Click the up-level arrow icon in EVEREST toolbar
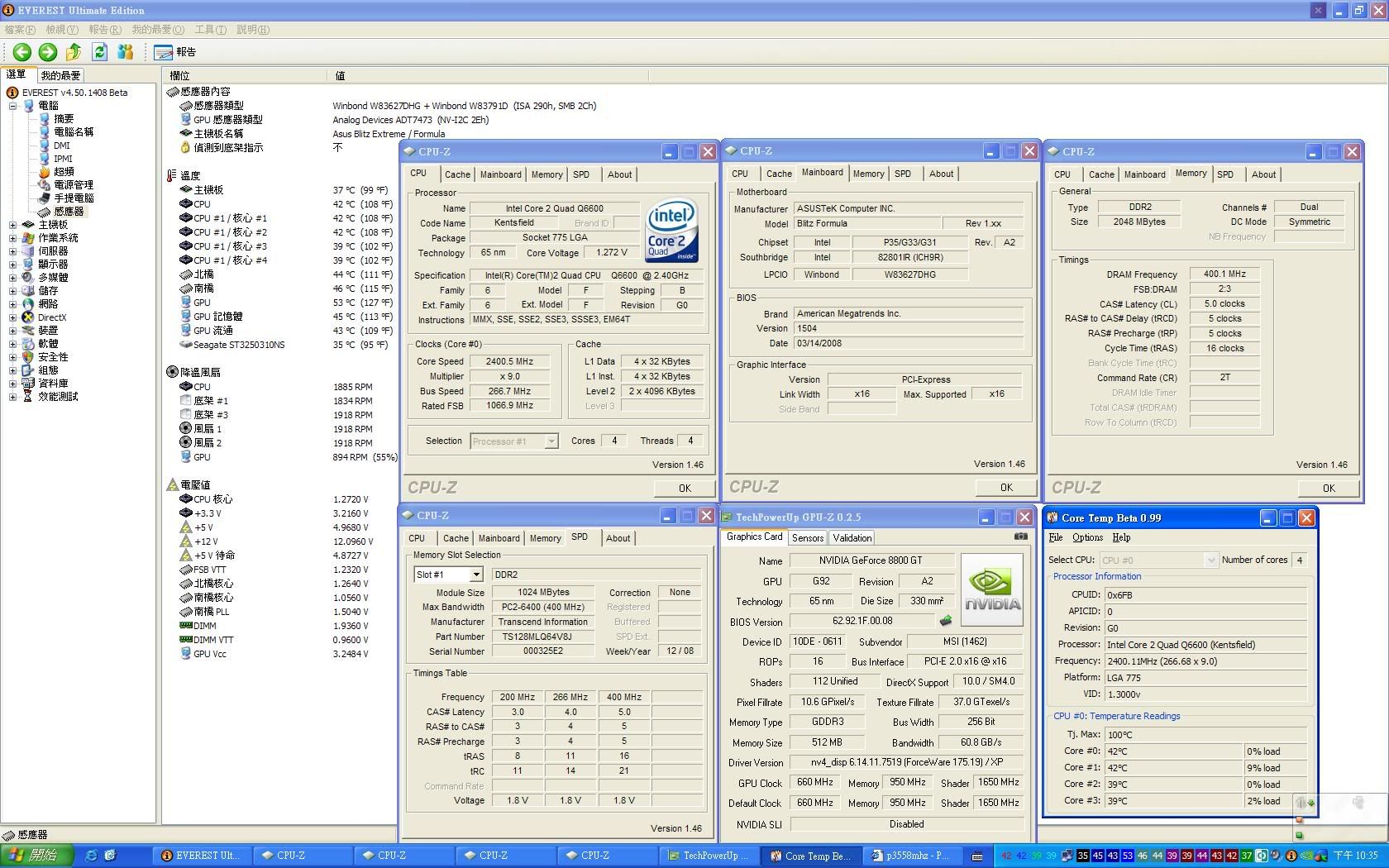1389x868 pixels. point(74,52)
